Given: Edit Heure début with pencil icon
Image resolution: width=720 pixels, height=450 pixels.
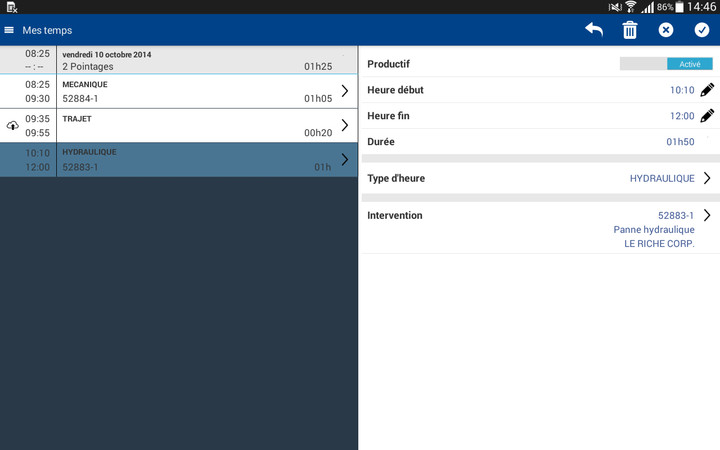Looking at the screenshot, I should pos(707,90).
